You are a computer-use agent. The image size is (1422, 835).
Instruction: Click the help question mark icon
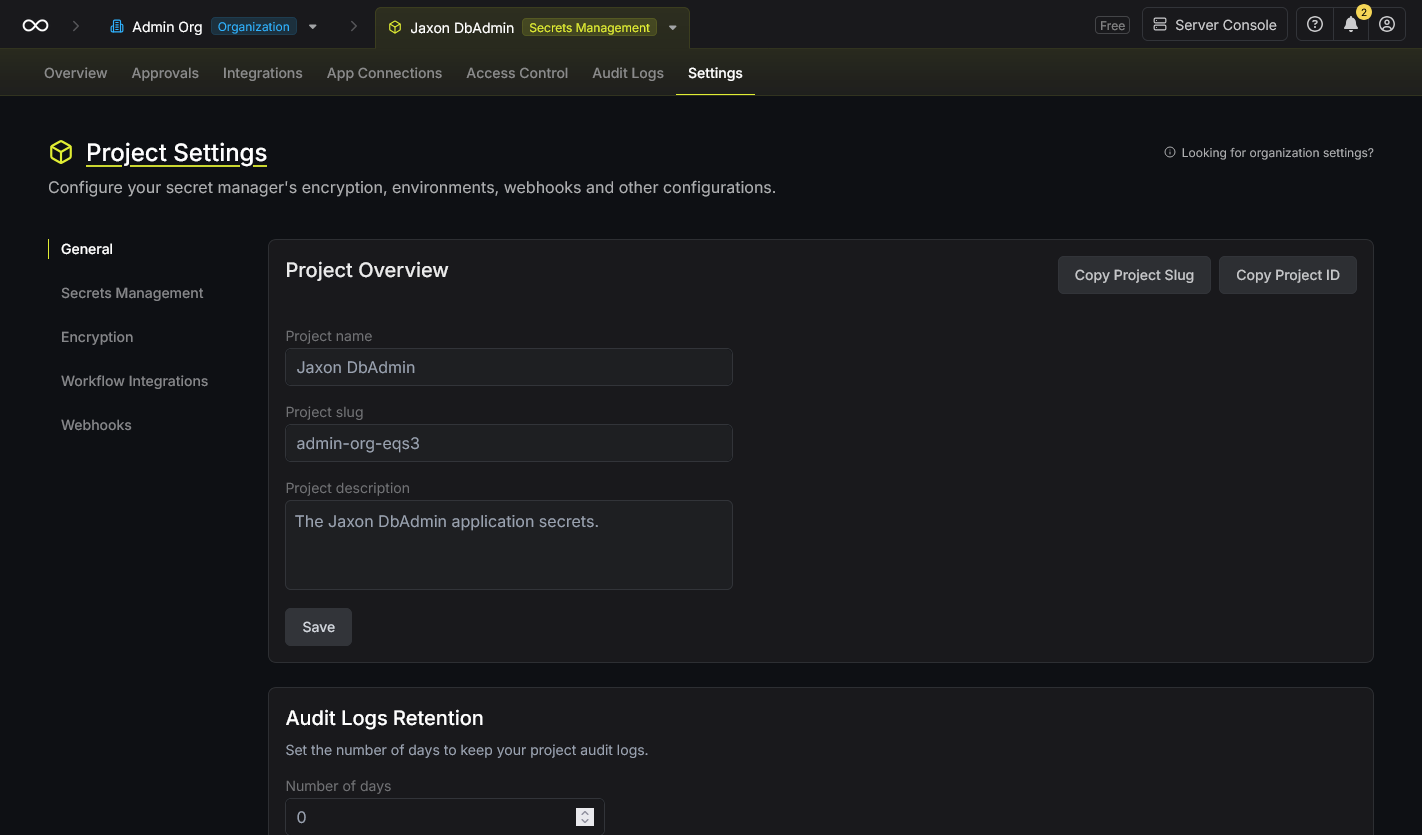1314,24
